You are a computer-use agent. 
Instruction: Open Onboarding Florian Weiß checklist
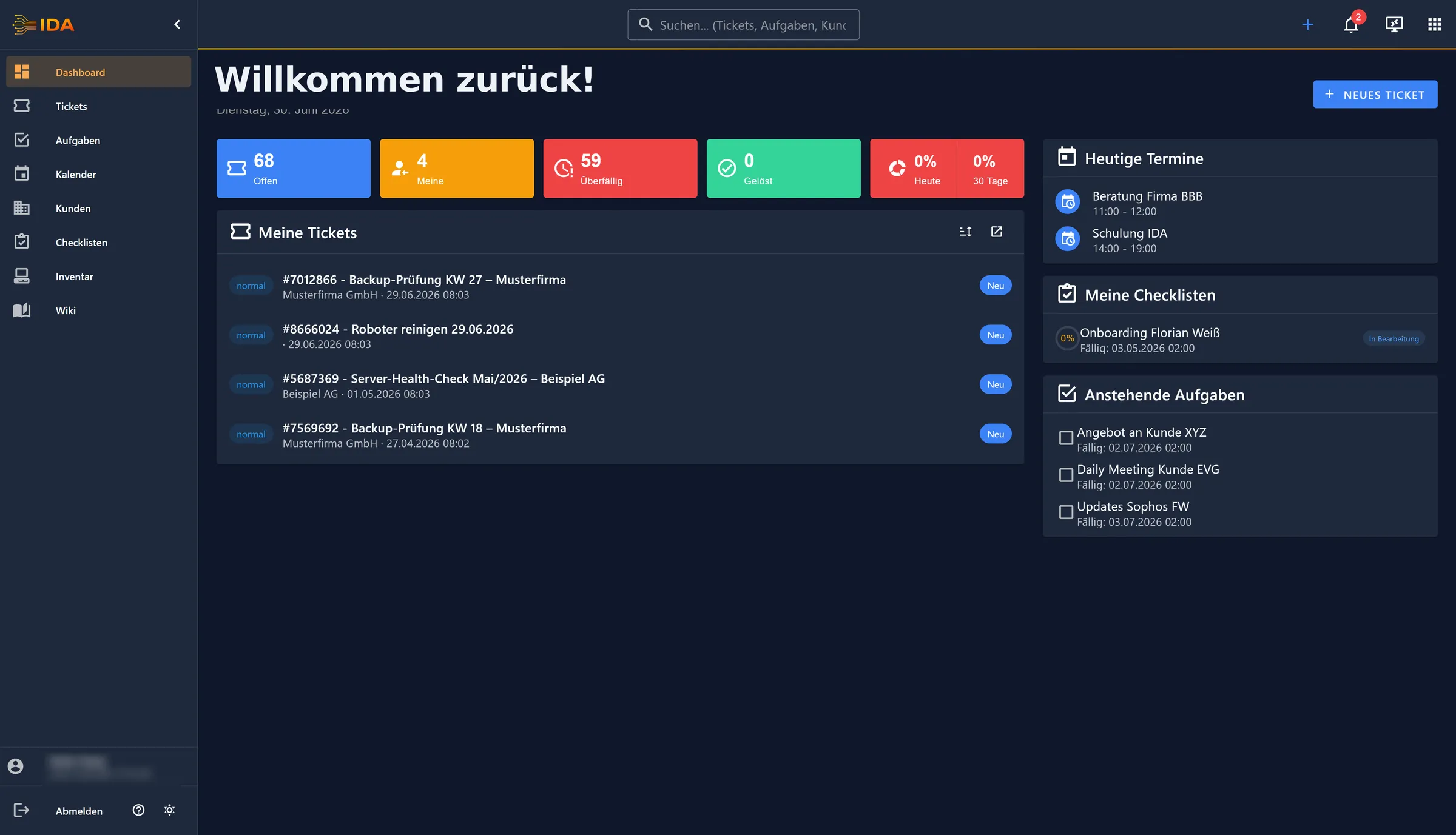(x=1240, y=340)
